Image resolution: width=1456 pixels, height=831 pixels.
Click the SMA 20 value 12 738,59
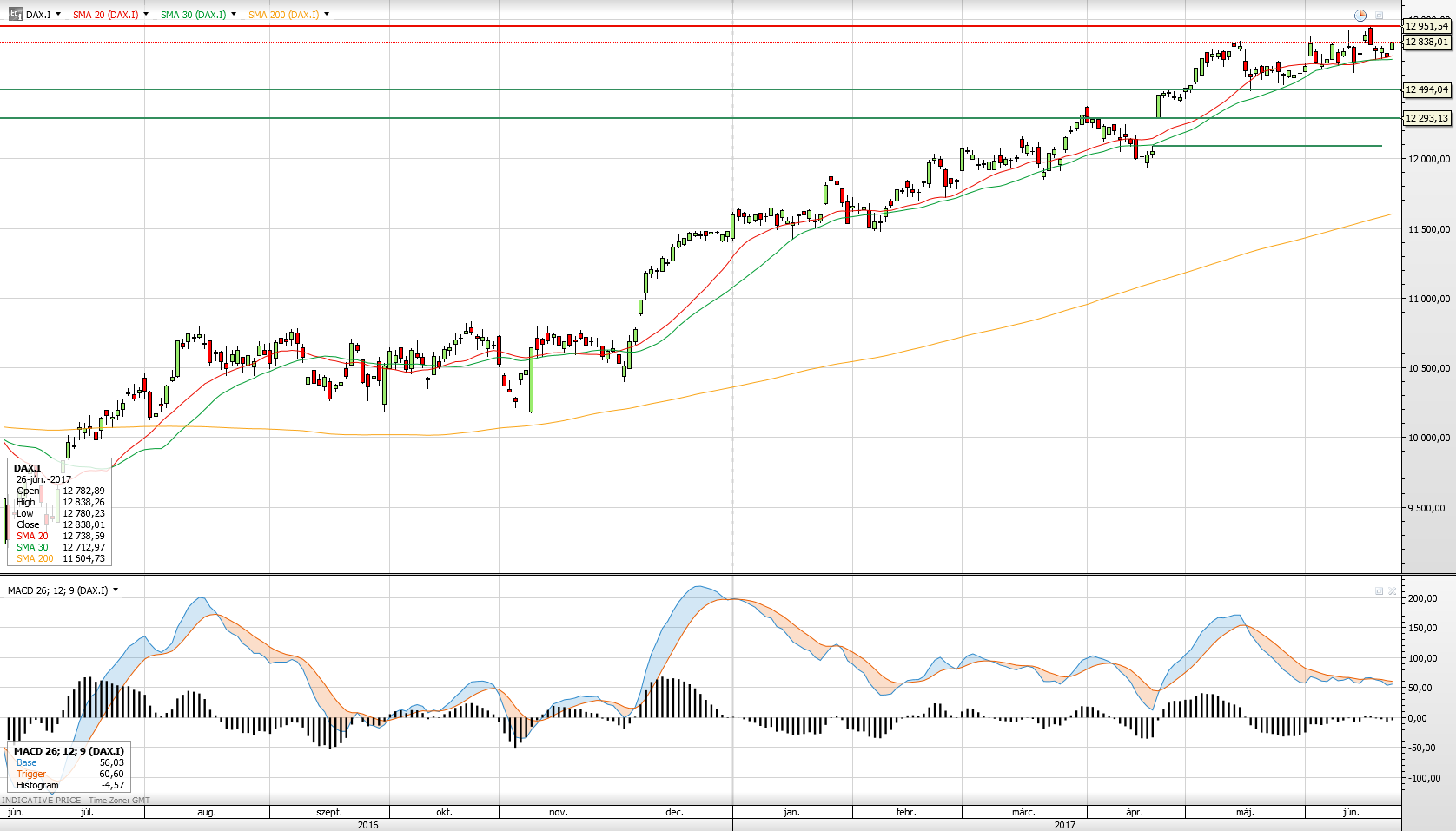pos(83,536)
